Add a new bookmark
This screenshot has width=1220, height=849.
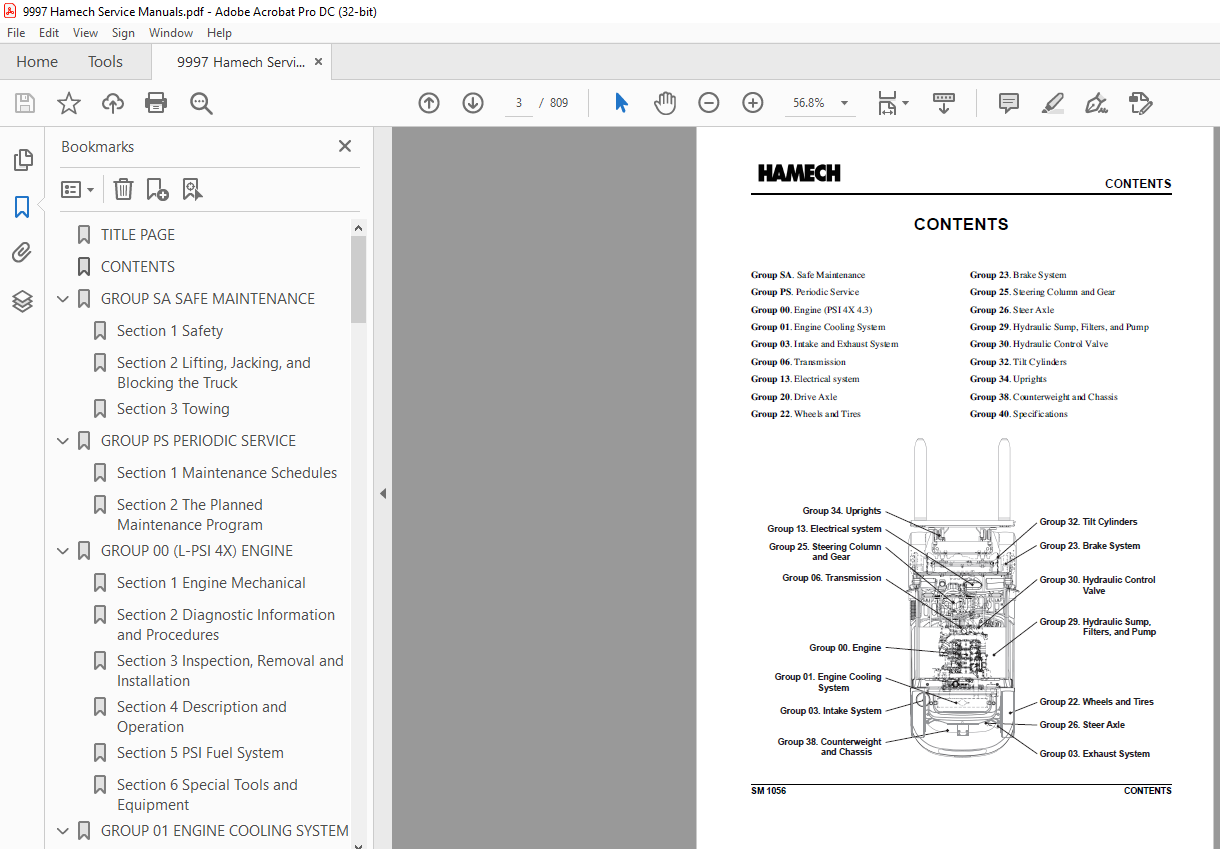(x=158, y=189)
